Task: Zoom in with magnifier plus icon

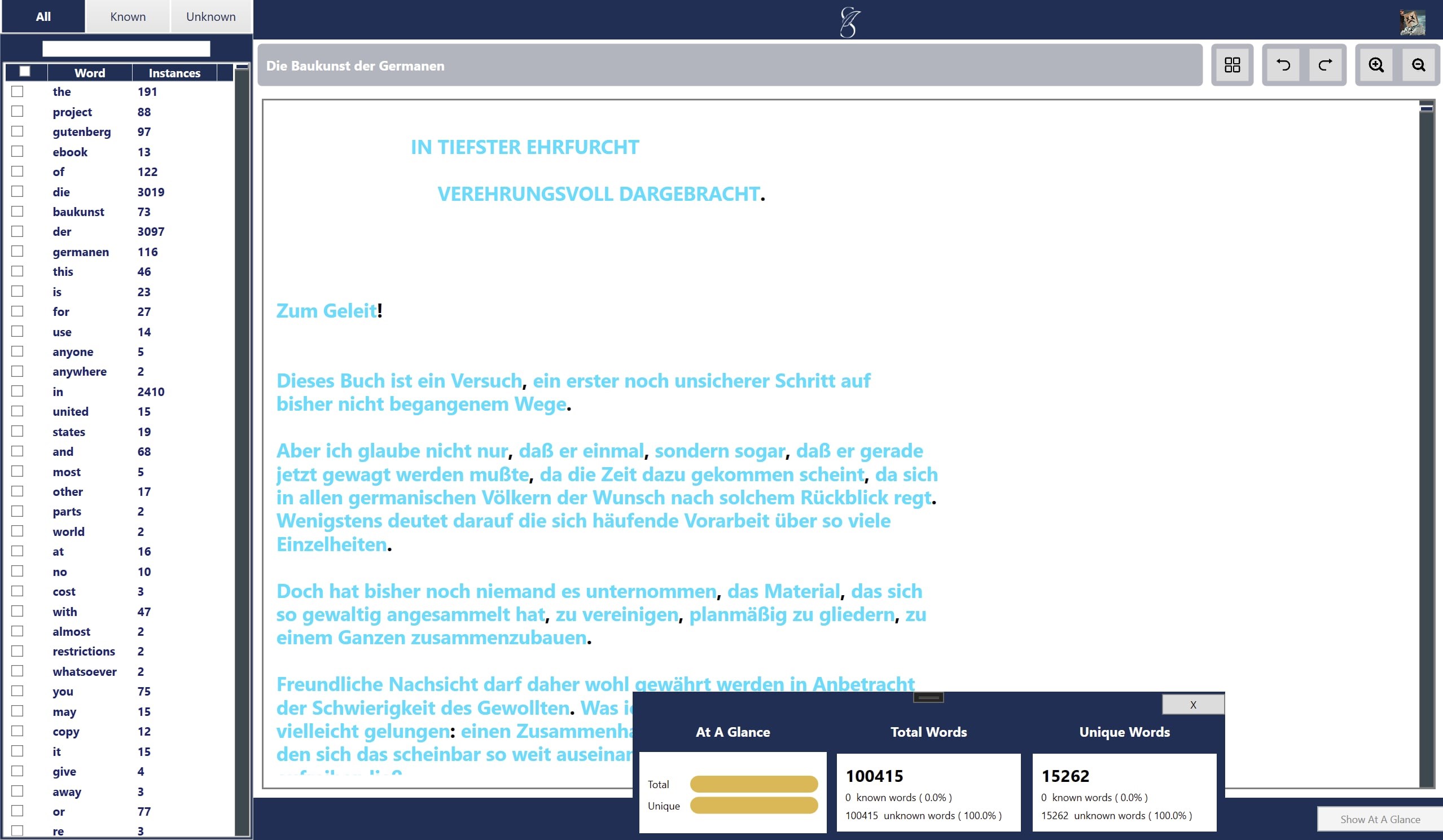Action: (x=1376, y=65)
